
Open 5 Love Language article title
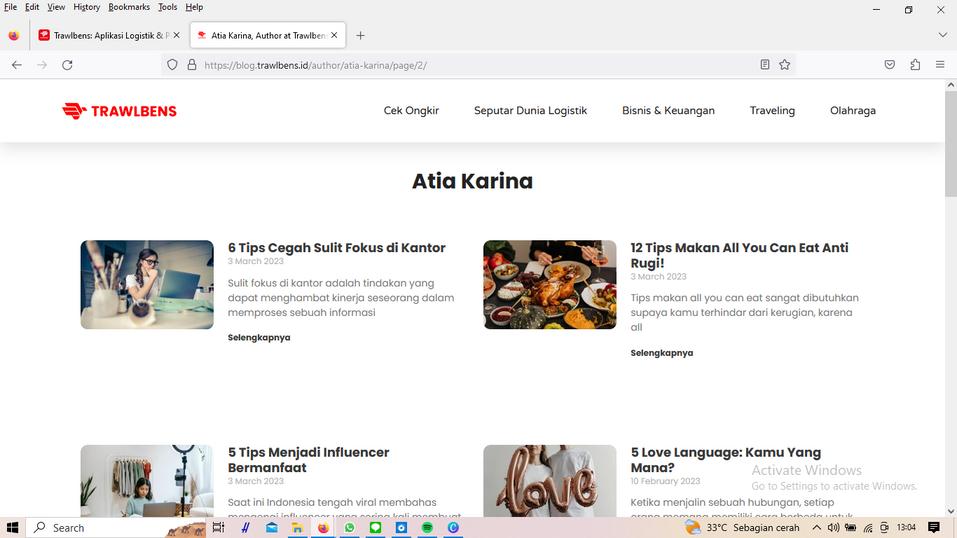[x=726, y=460]
